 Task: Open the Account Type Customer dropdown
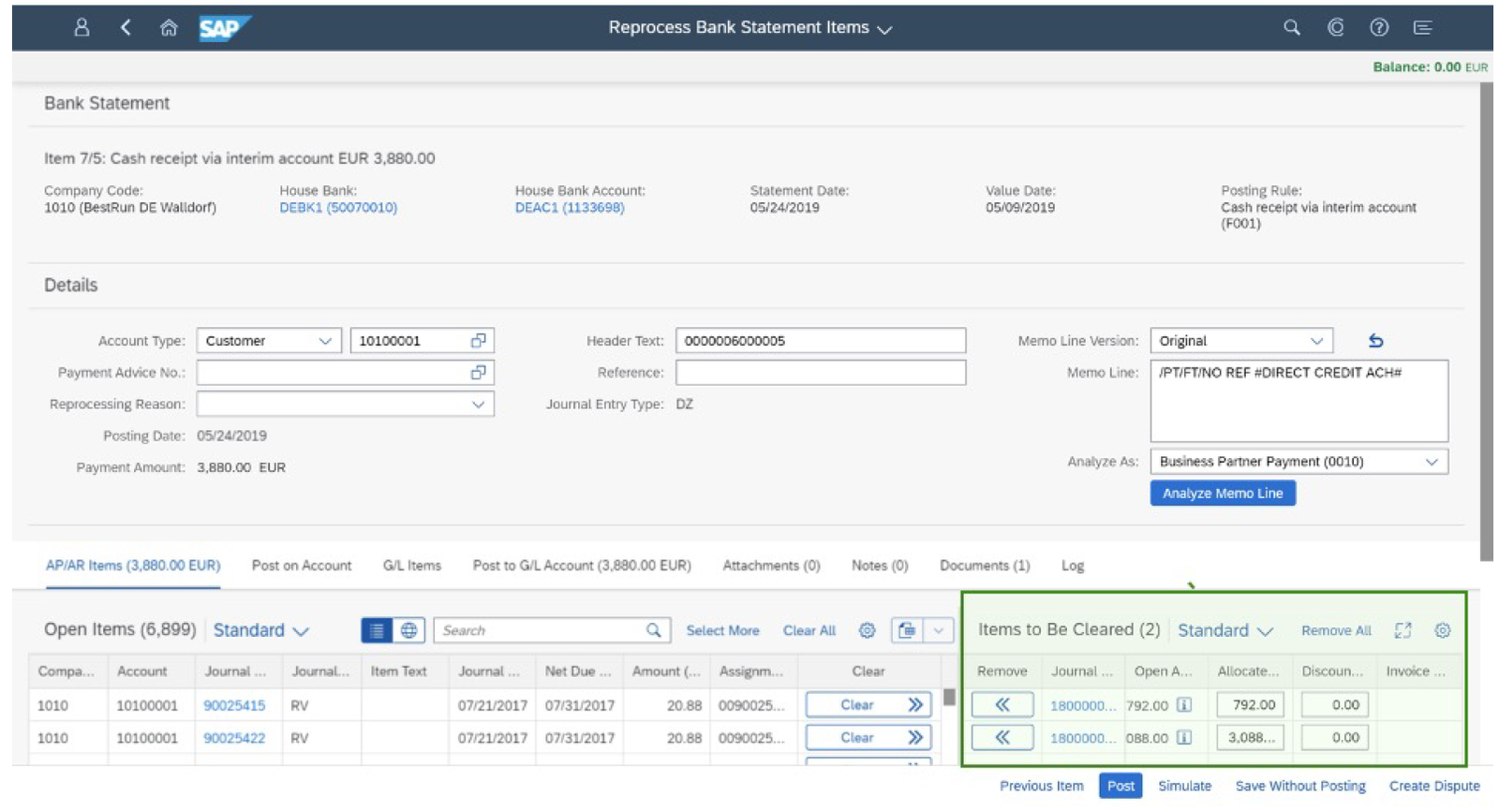324,341
